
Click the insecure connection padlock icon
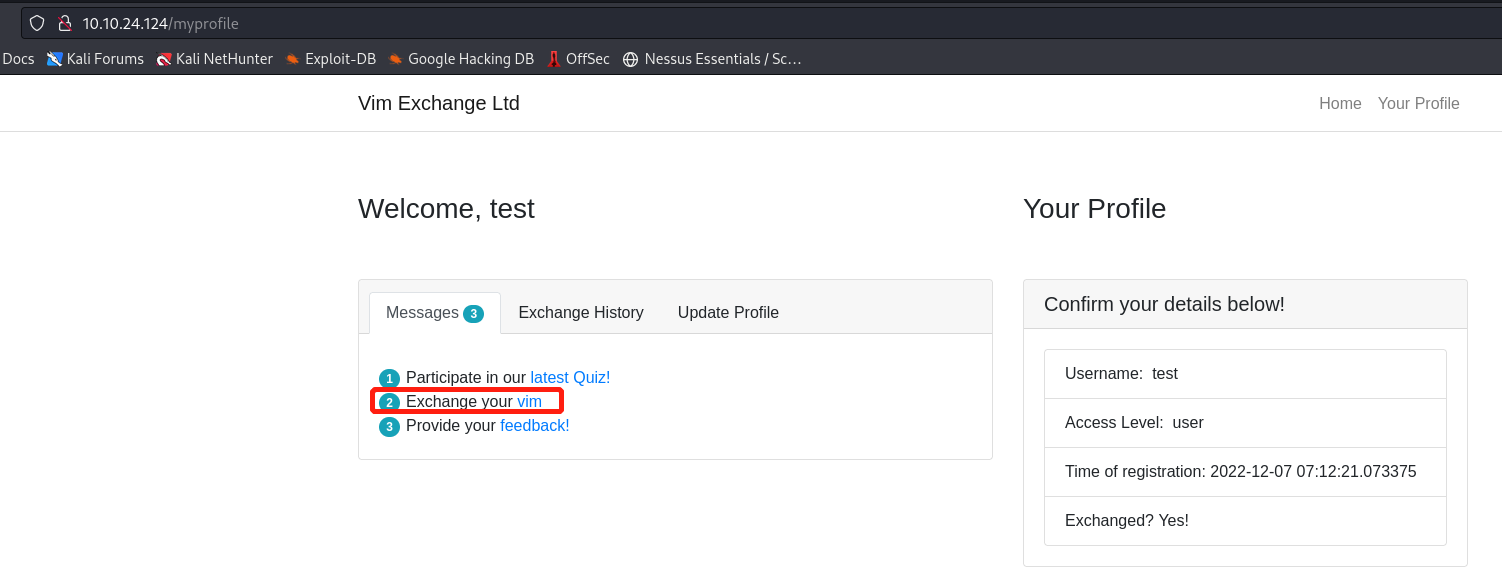pyautogui.click(x=65, y=23)
